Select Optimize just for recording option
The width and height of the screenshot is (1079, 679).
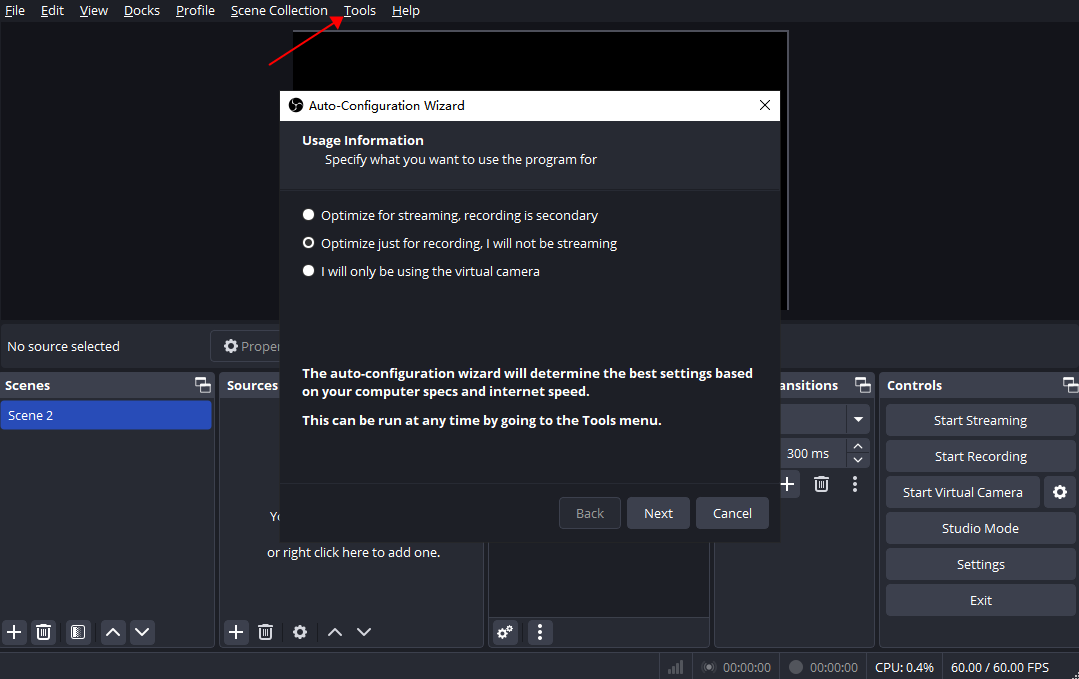pyautogui.click(x=309, y=243)
